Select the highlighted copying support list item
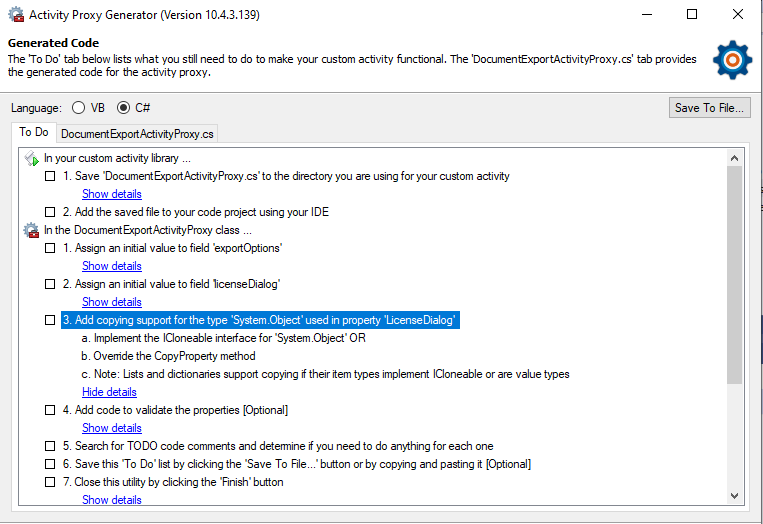 tap(260, 320)
